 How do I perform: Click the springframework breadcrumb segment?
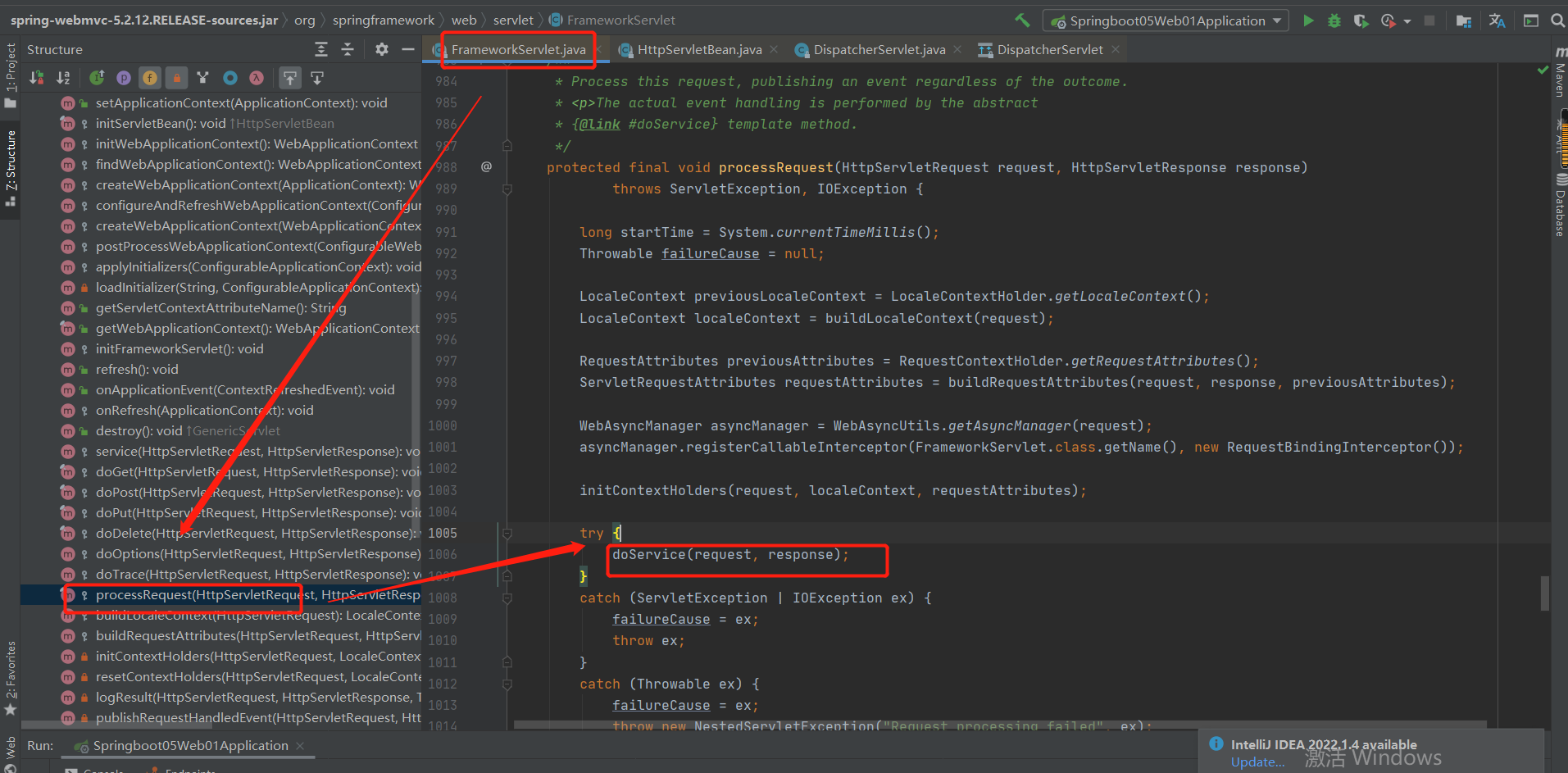[384, 20]
